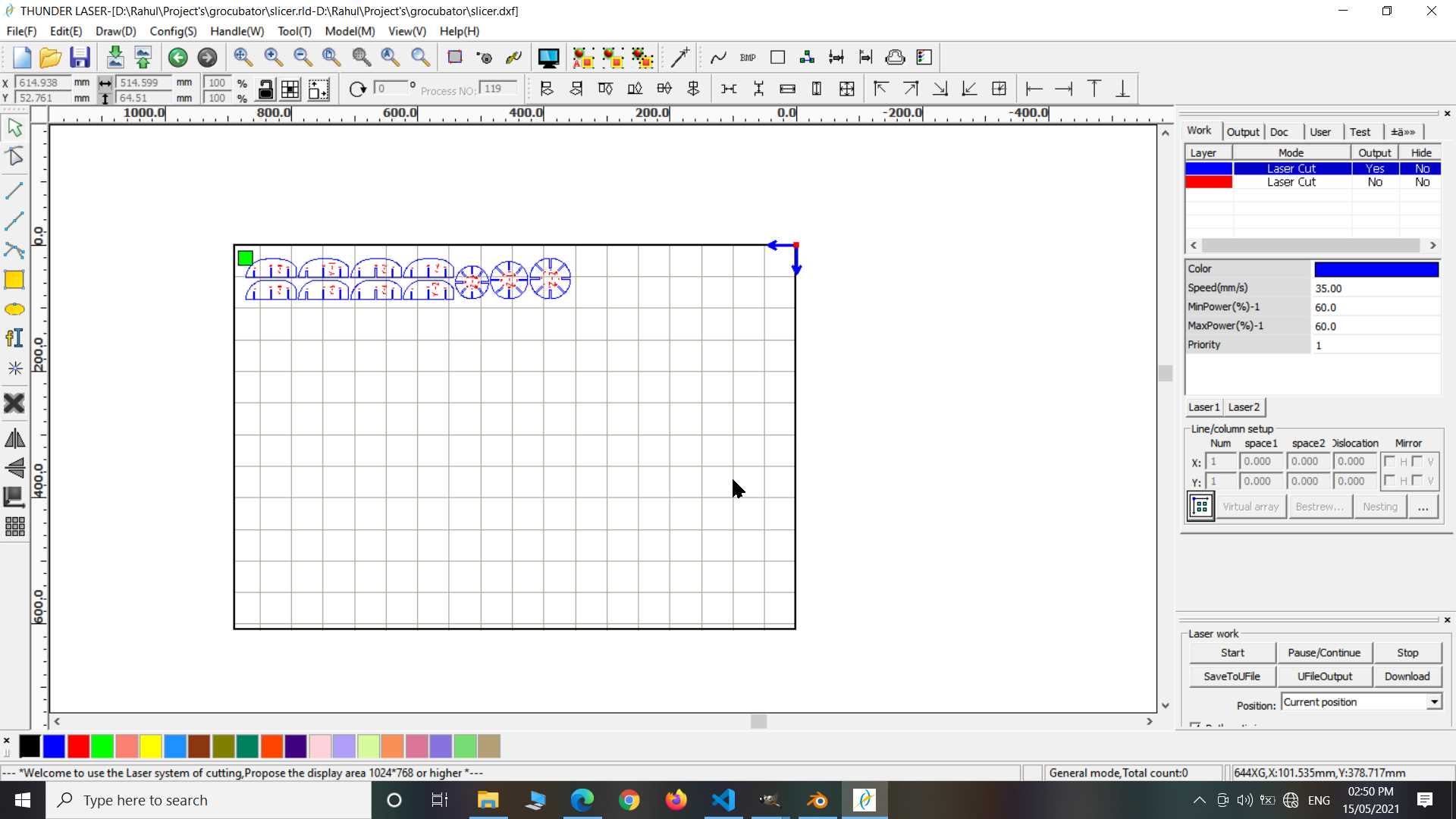Select the yellow Ellipse tool
The image size is (1456, 819).
pos(14,309)
